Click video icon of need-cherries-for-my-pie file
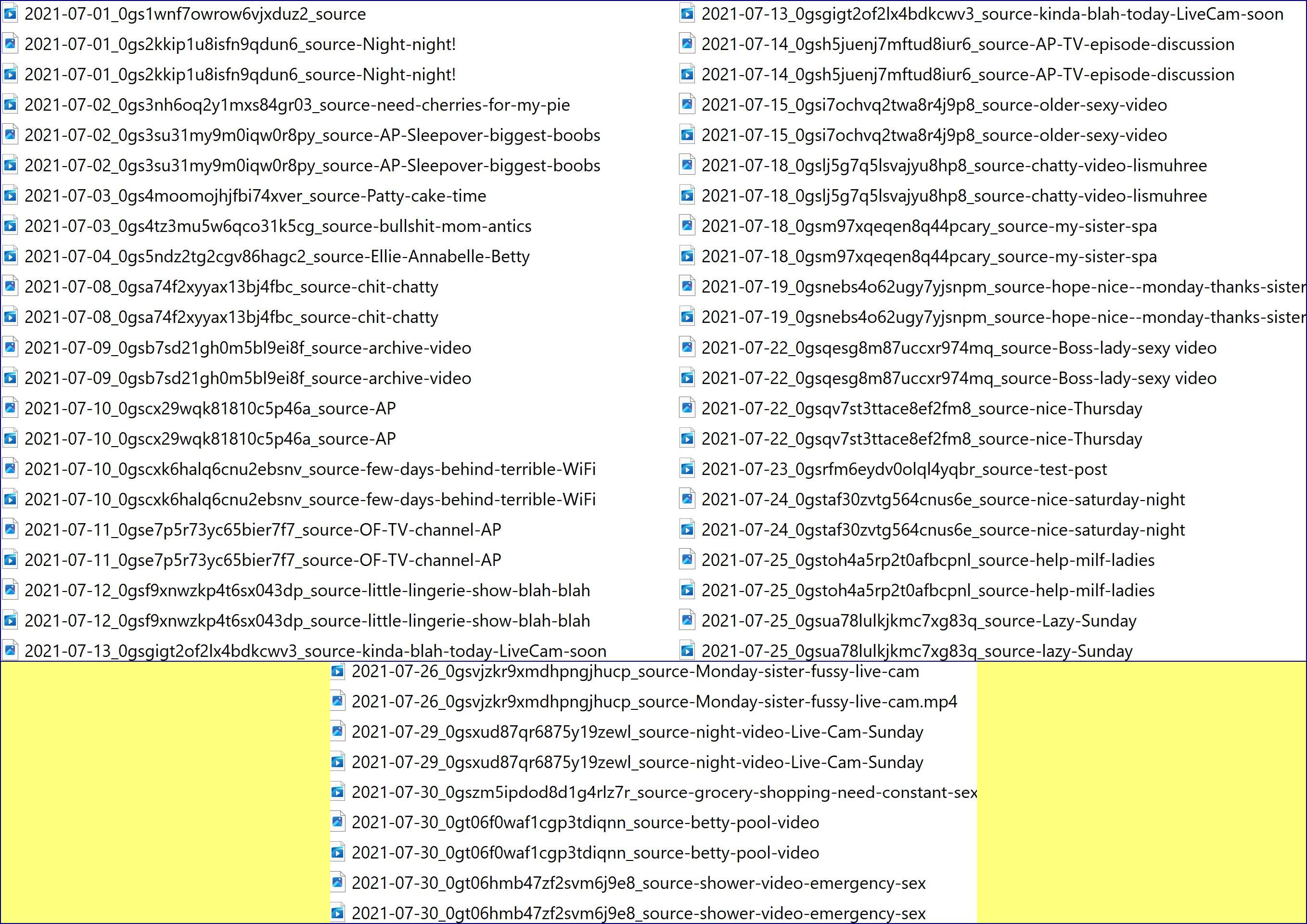The height and width of the screenshot is (924, 1307). tap(10, 105)
